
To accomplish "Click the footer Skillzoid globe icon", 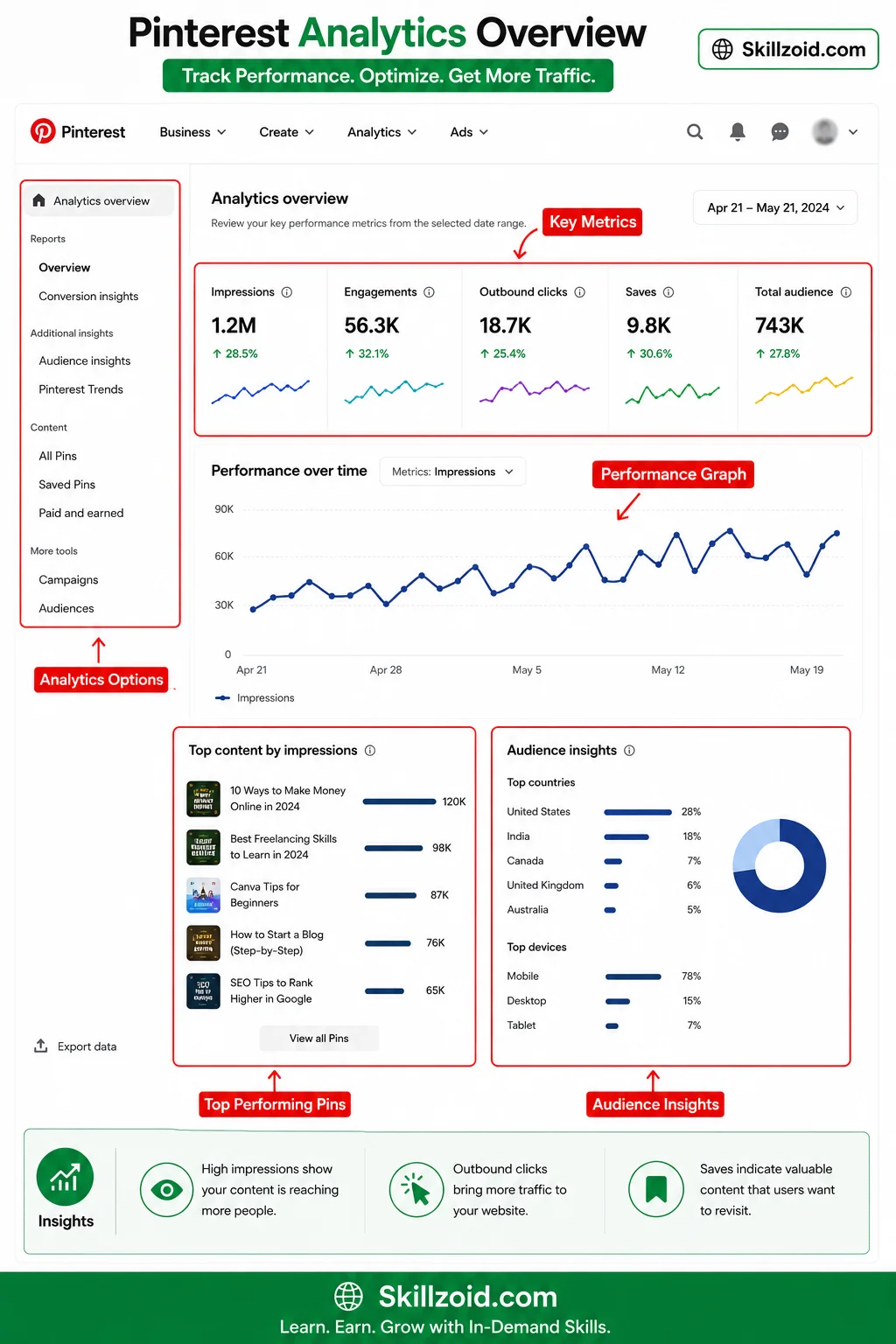I will [x=349, y=1296].
